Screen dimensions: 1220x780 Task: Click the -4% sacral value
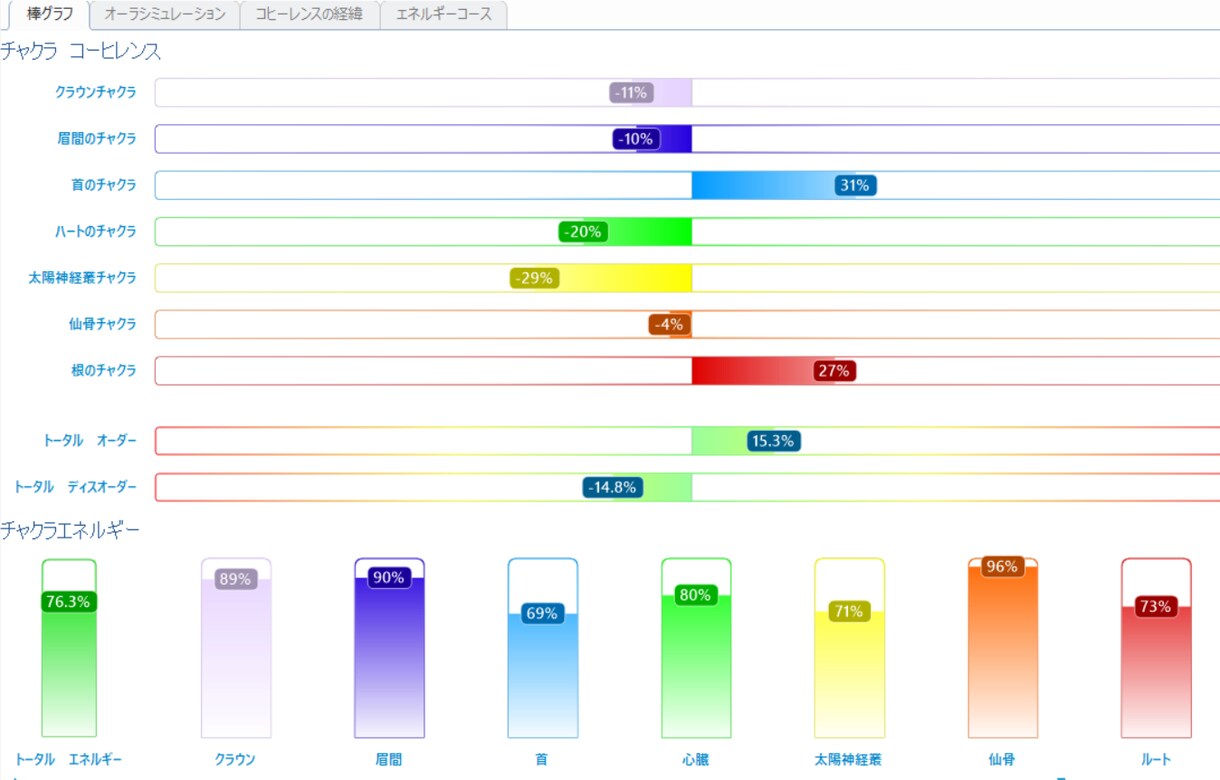pyautogui.click(x=668, y=324)
